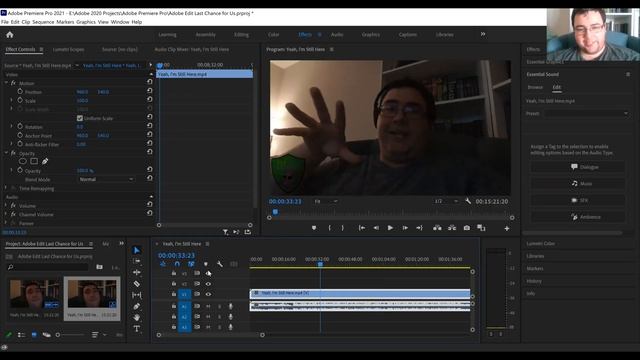Viewport: 640px width, 360px height.
Task: Toggle animation stopwatch for Position
Action: [20, 91]
